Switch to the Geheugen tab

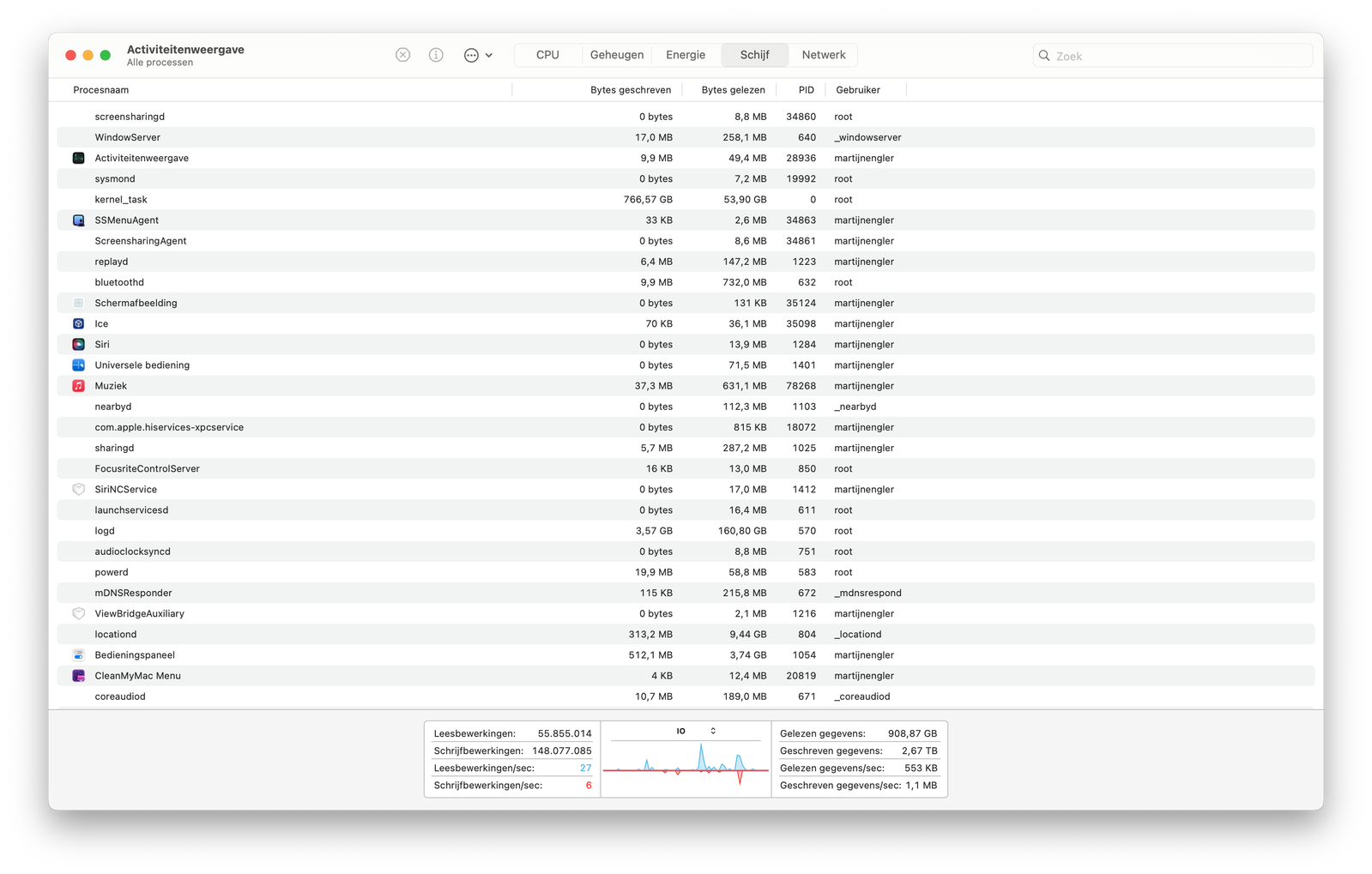617,55
